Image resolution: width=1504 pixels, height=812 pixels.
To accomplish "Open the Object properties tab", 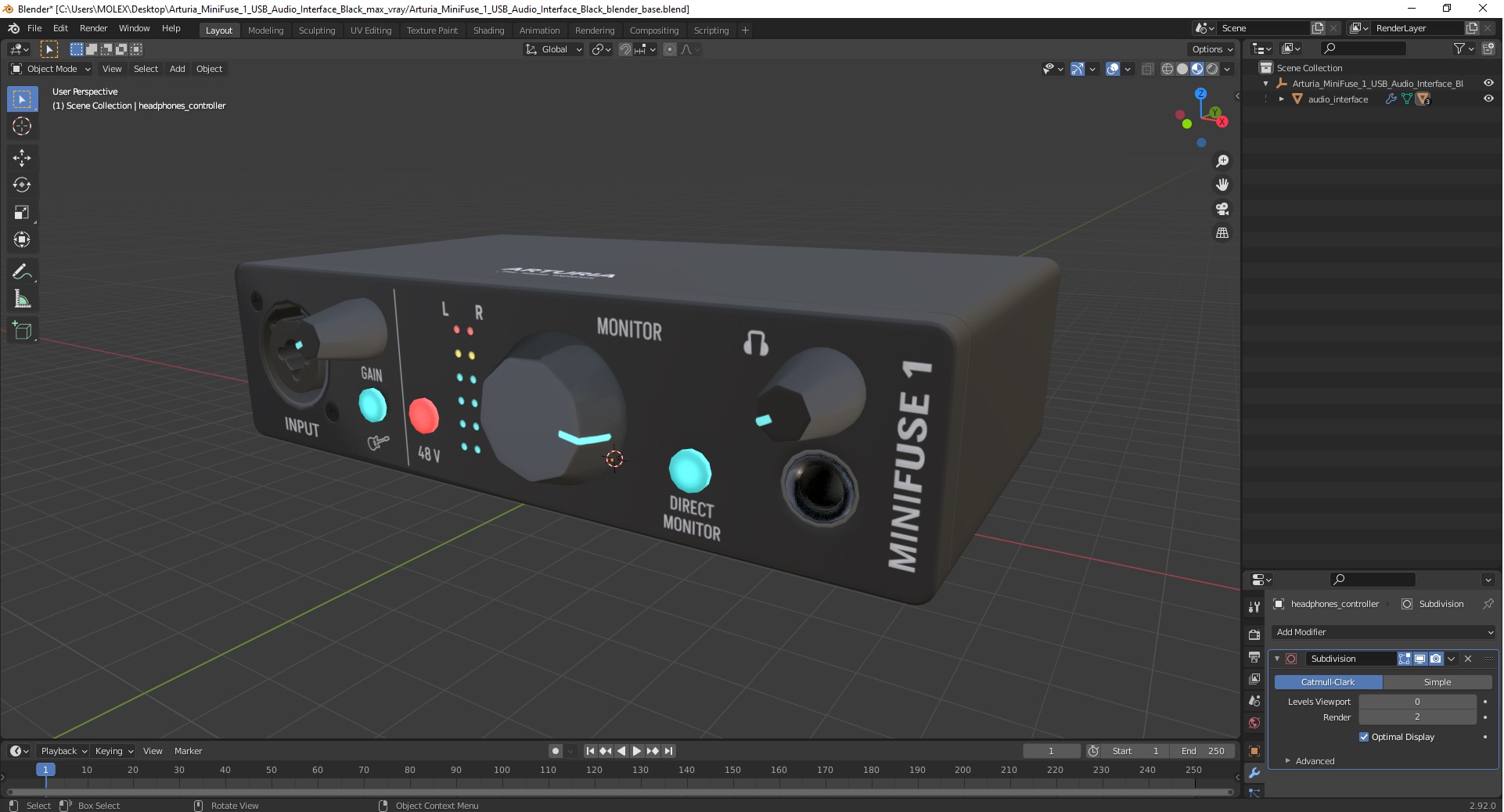I will (1254, 751).
